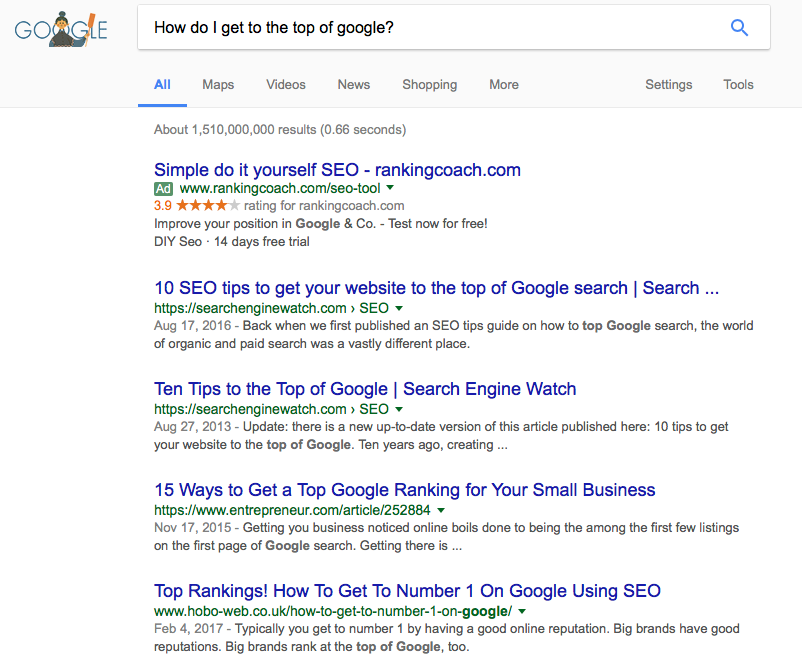Click the www.rankingcoach.com/seo-tool URL text

280,188
